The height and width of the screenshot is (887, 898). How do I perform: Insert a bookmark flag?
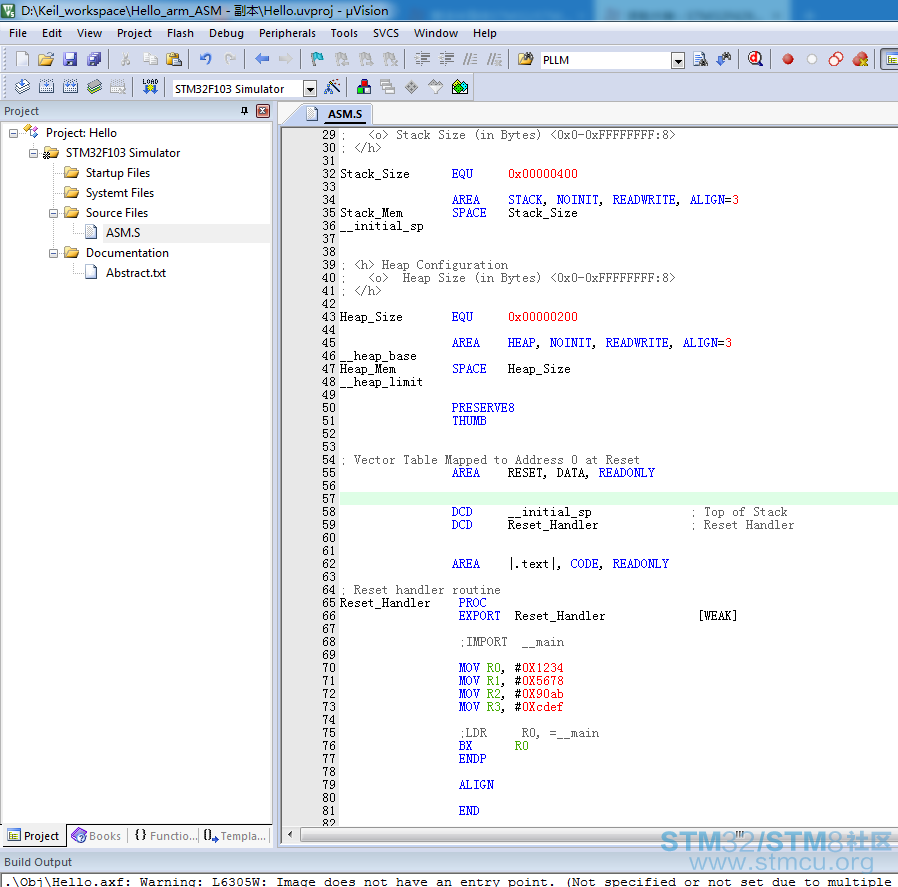click(x=317, y=60)
